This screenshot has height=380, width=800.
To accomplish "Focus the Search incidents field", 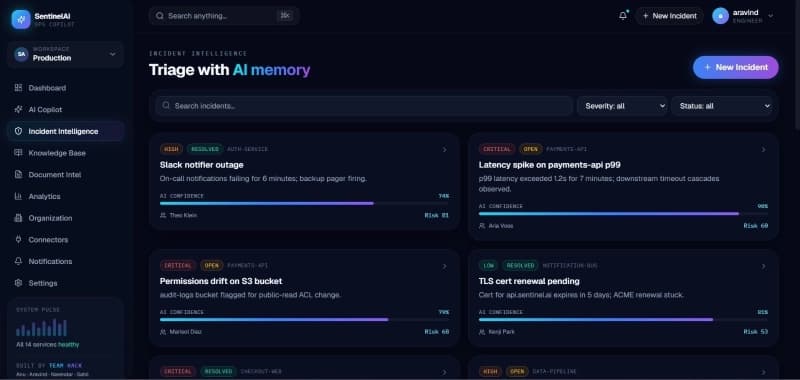I will [364, 106].
